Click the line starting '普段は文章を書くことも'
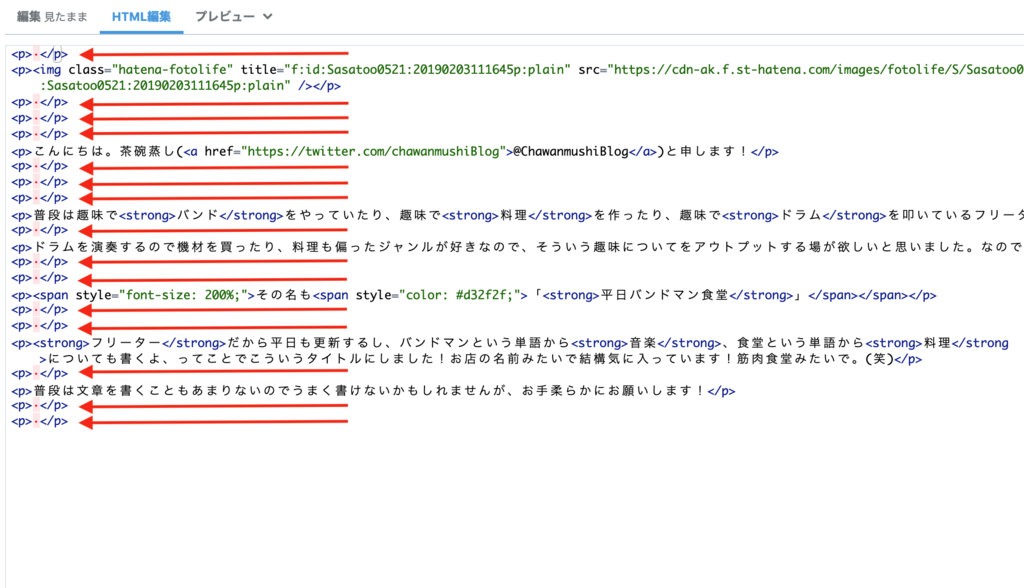The image size is (1024, 588). click(x=373, y=391)
